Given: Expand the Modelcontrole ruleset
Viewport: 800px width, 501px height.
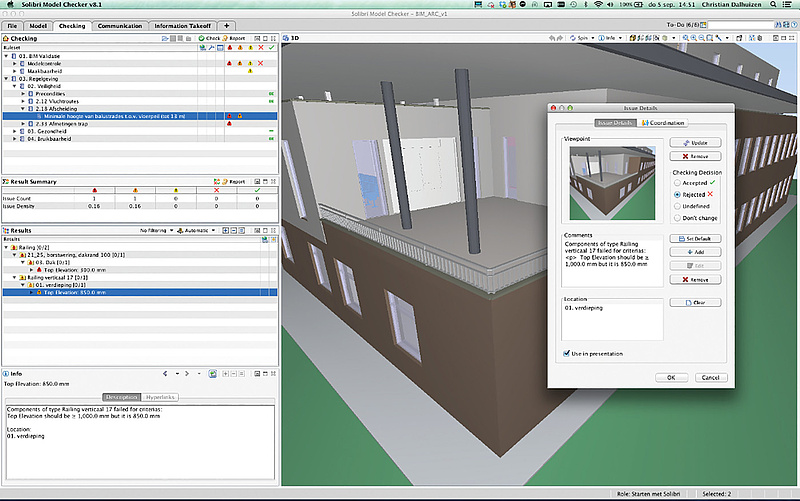Looking at the screenshot, I should (x=14, y=64).
